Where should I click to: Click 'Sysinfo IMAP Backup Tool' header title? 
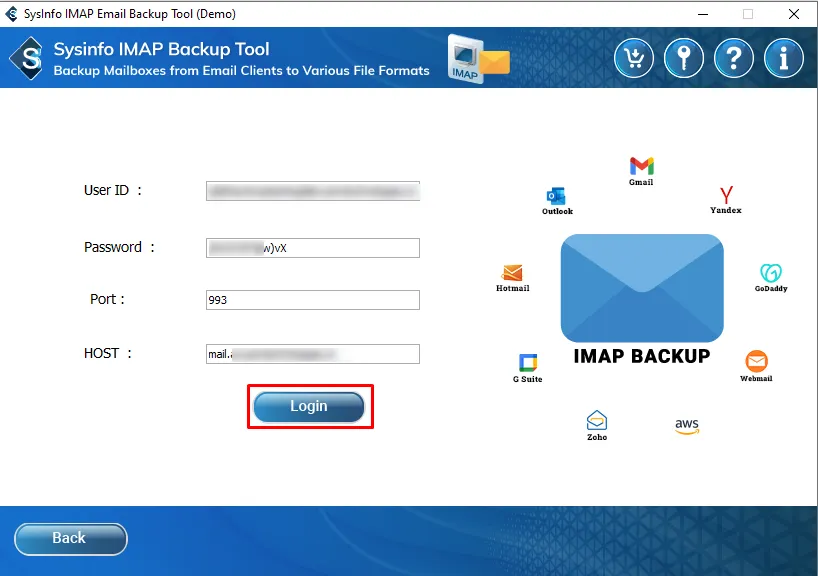pyautogui.click(x=161, y=49)
